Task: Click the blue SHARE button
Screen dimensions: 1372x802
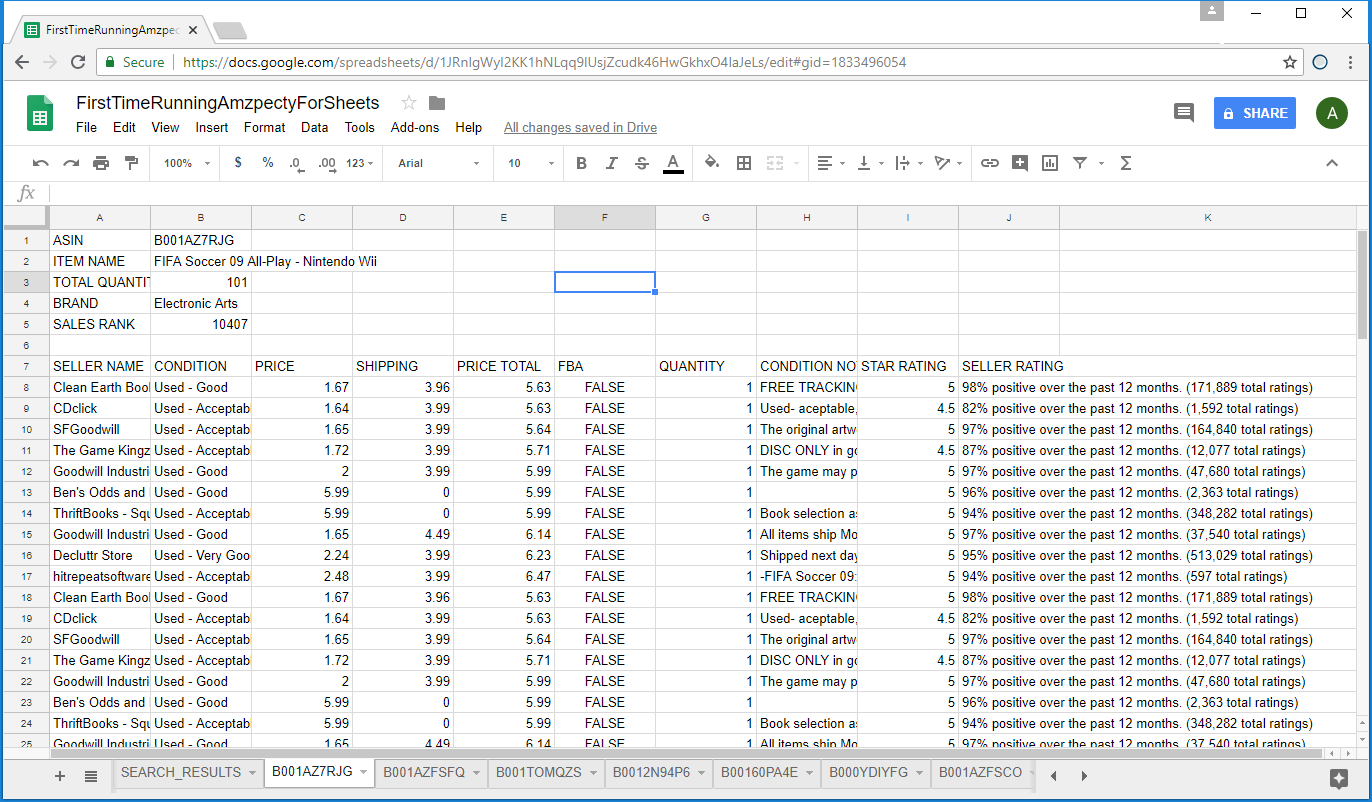Action: (x=1255, y=113)
